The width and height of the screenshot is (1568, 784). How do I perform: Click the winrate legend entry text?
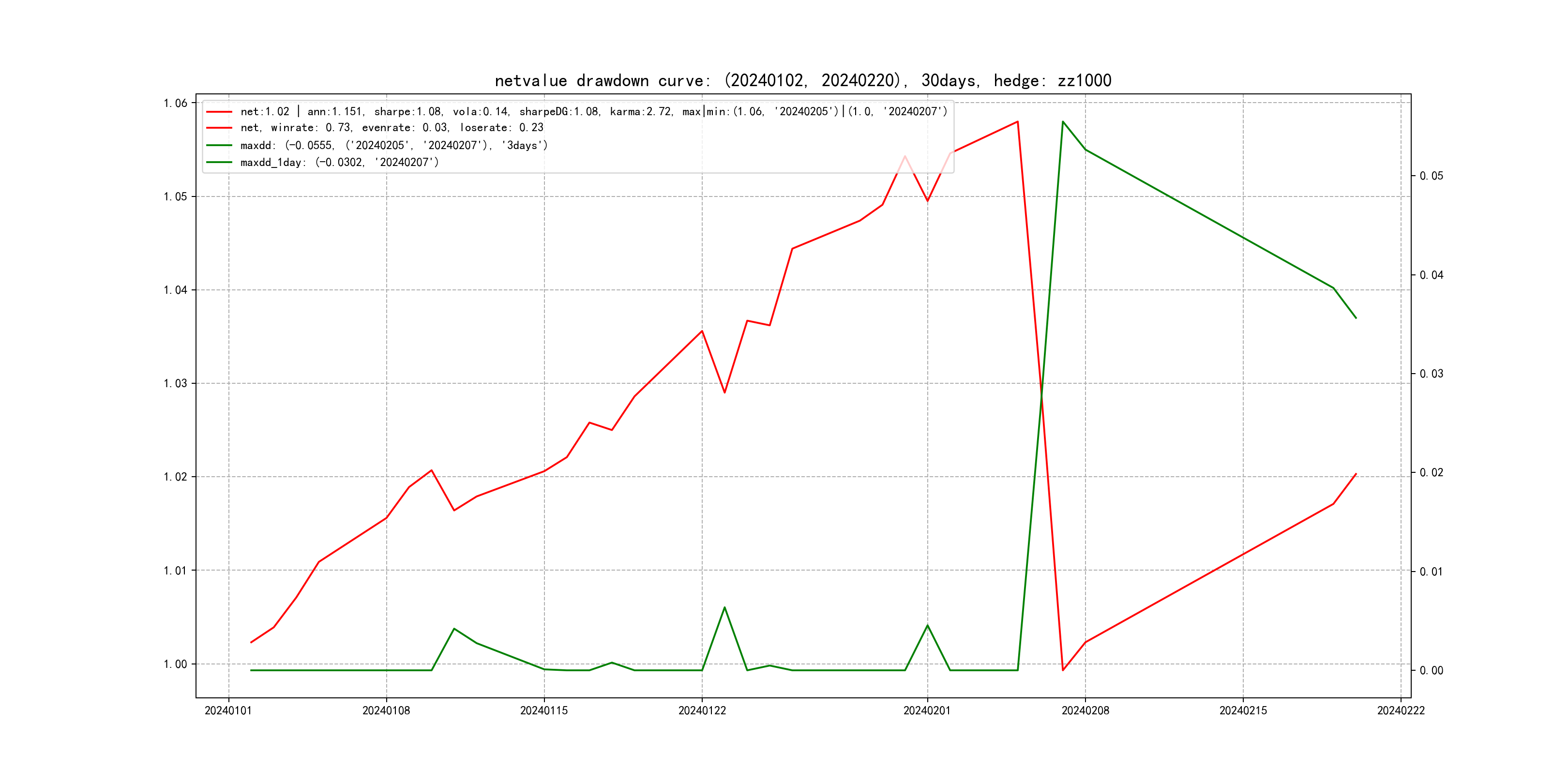[x=392, y=128]
